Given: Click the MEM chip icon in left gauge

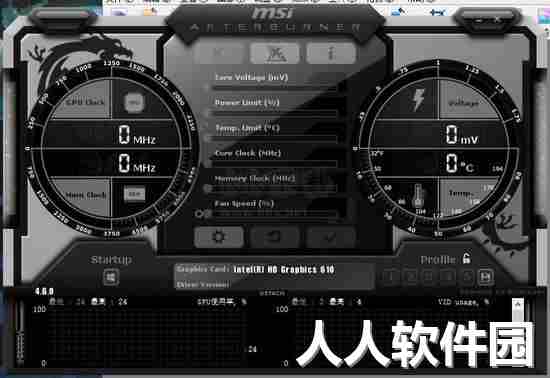Looking at the screenshot, I should [x=134, y=194].
